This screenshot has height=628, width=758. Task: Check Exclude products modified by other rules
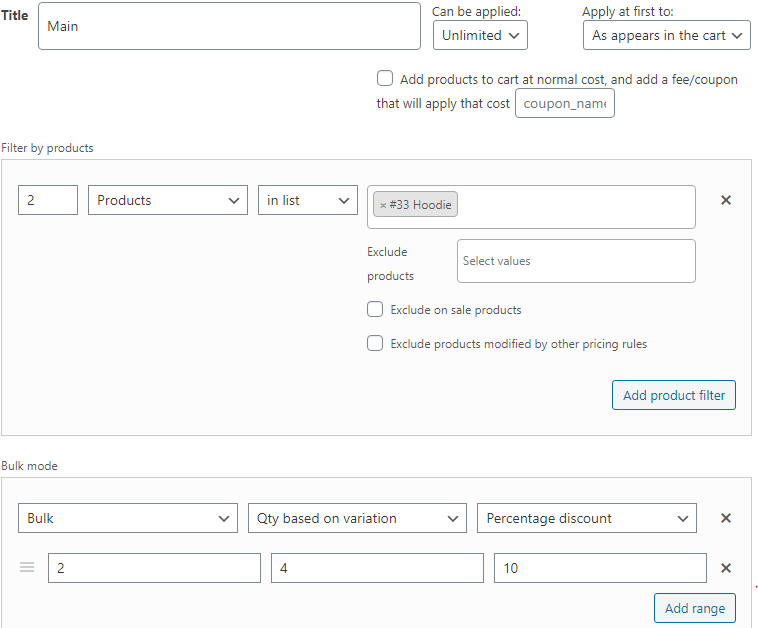click(x=375, y=343)
